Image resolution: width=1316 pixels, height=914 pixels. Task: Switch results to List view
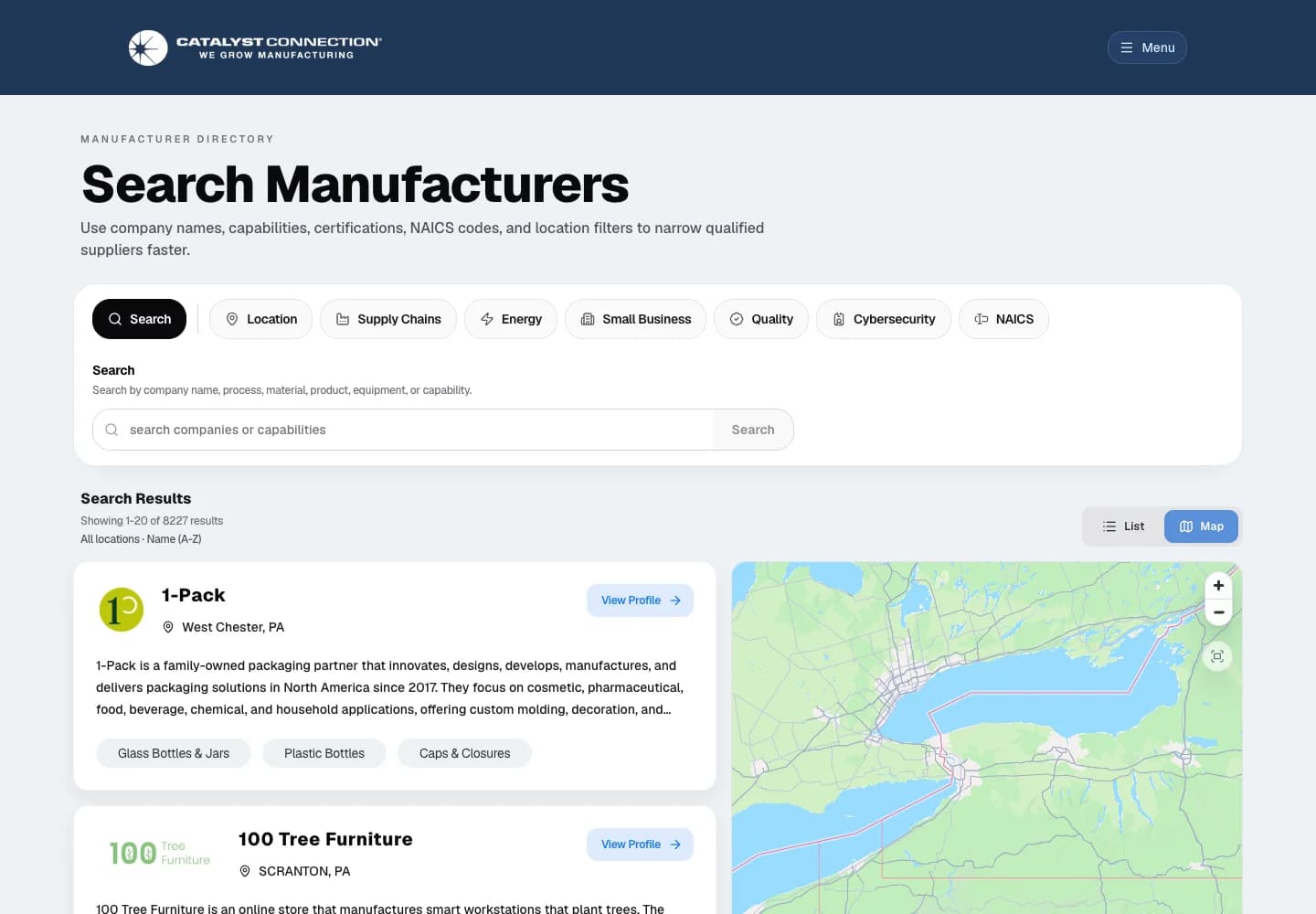pyautogui.click(x=1123, y=526)
